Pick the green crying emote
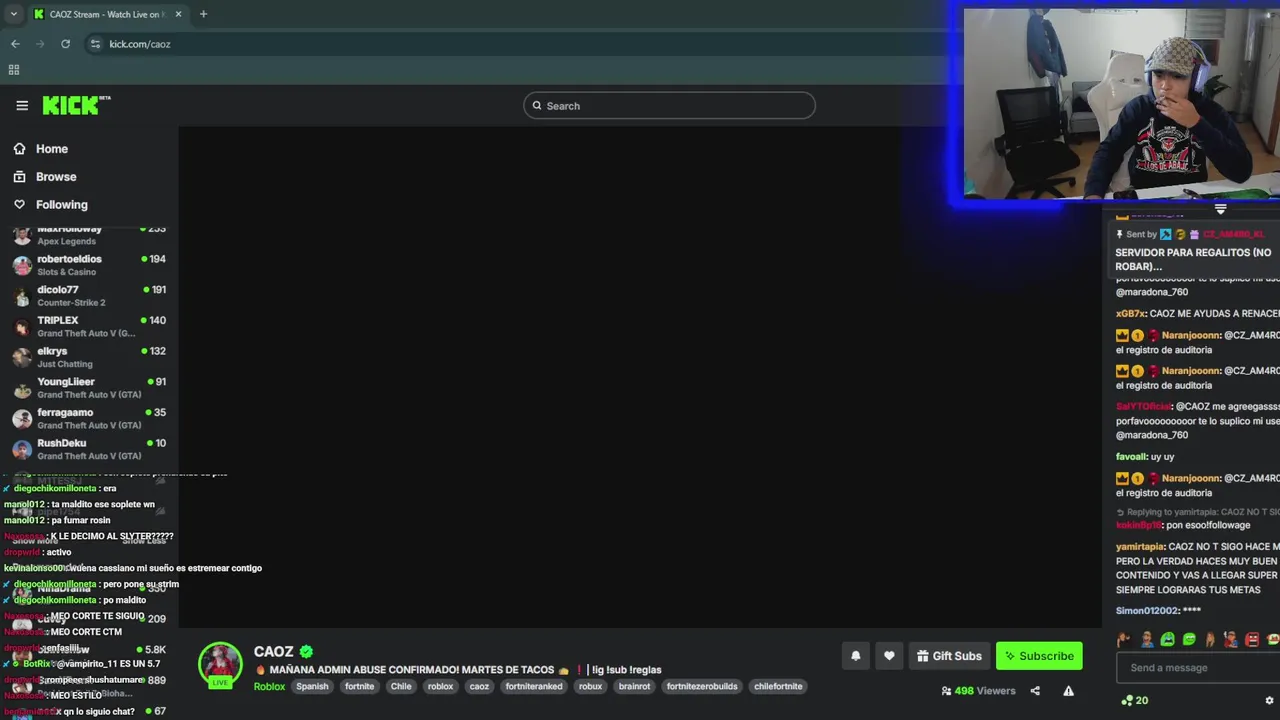 [1167, 640]
